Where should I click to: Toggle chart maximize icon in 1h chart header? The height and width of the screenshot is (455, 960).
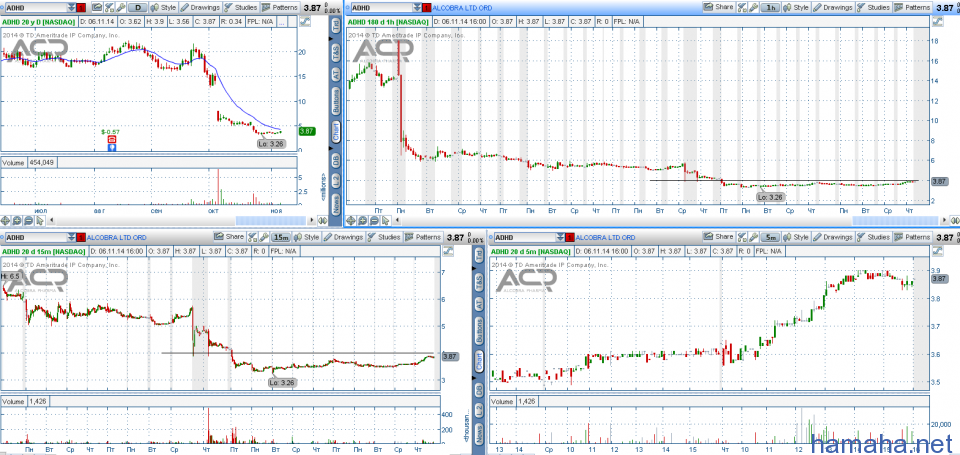[x=937, y=21]
